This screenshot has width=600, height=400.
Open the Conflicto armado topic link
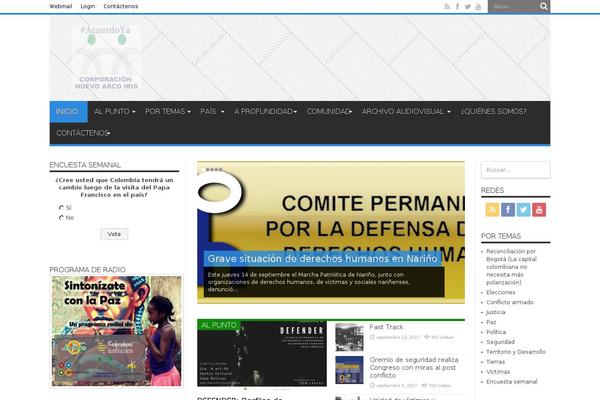510,302
